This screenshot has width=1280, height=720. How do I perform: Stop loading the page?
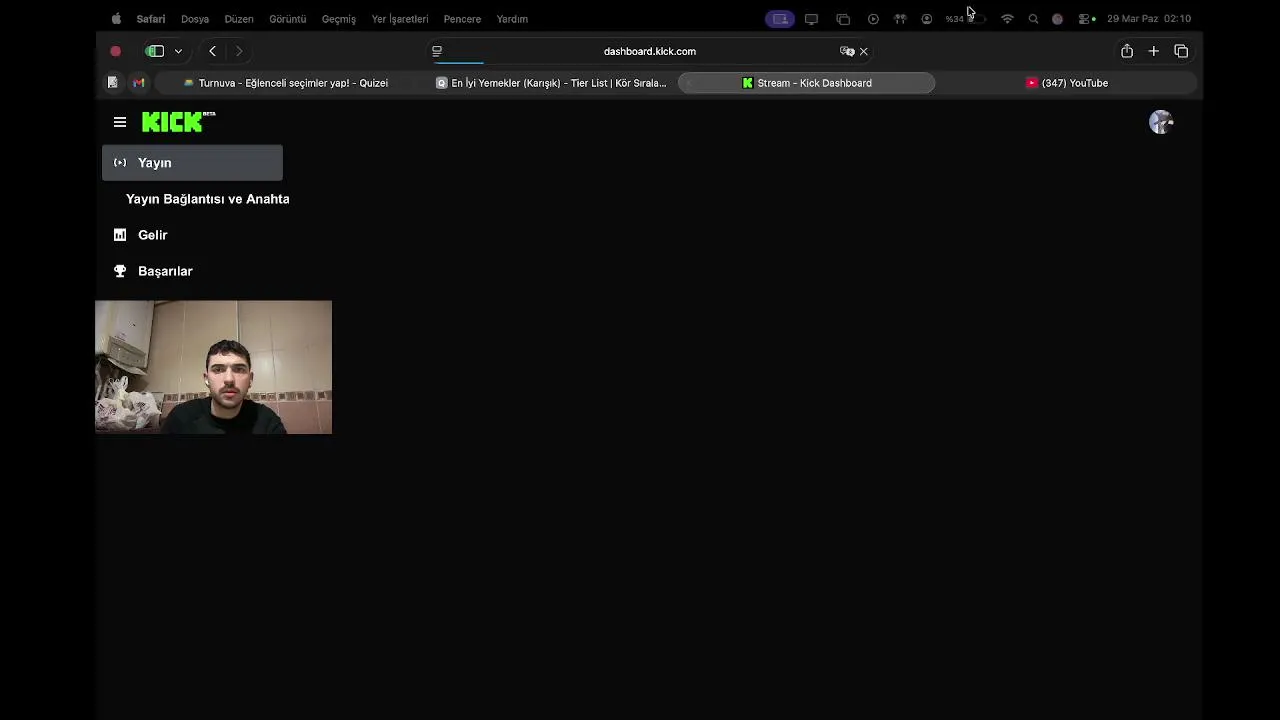tap(864, 51)
